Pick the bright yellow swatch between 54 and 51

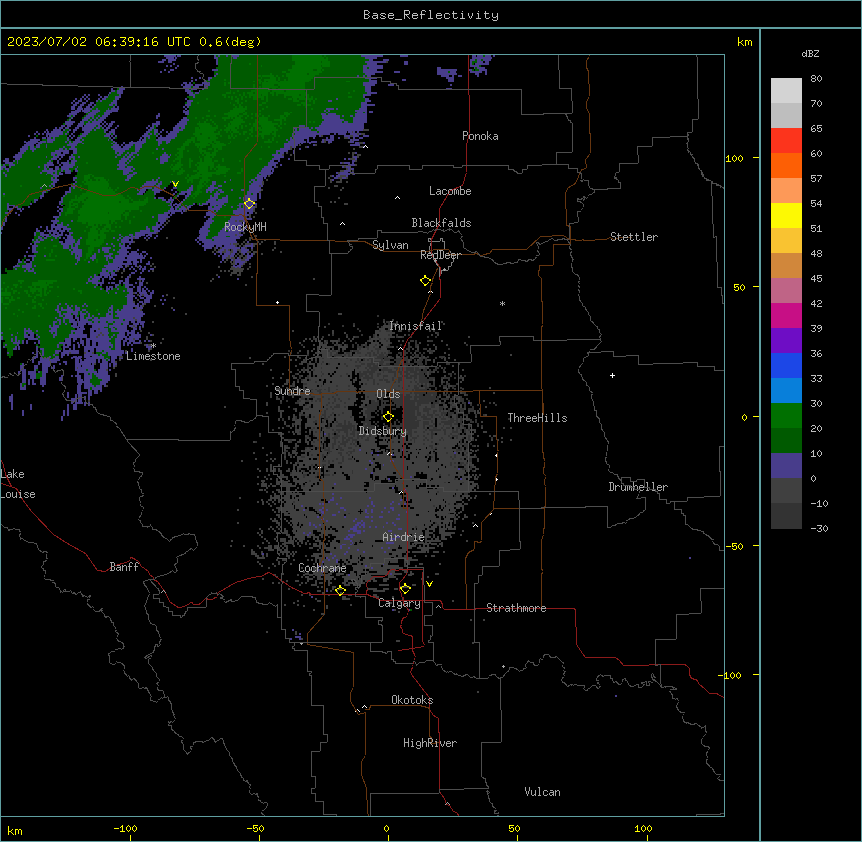(x=786, y=216)
